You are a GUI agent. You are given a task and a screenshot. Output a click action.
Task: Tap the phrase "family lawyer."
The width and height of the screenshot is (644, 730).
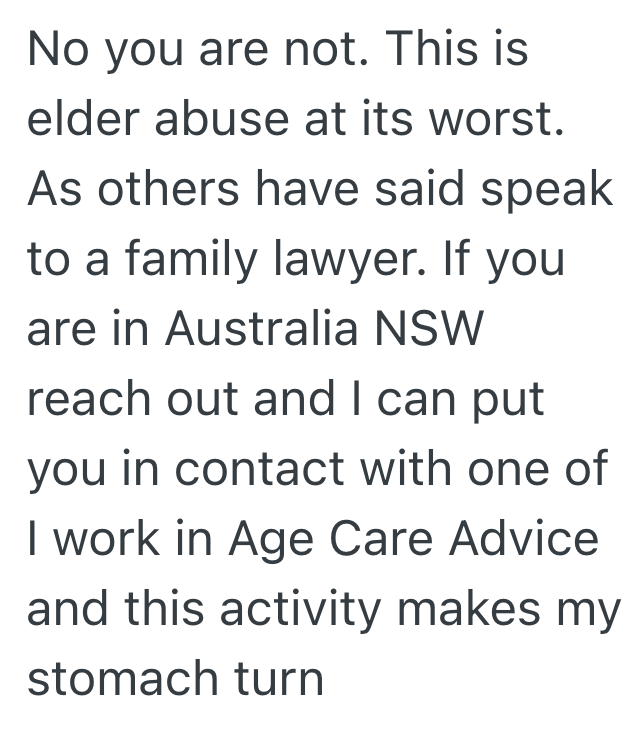[255, 260]
